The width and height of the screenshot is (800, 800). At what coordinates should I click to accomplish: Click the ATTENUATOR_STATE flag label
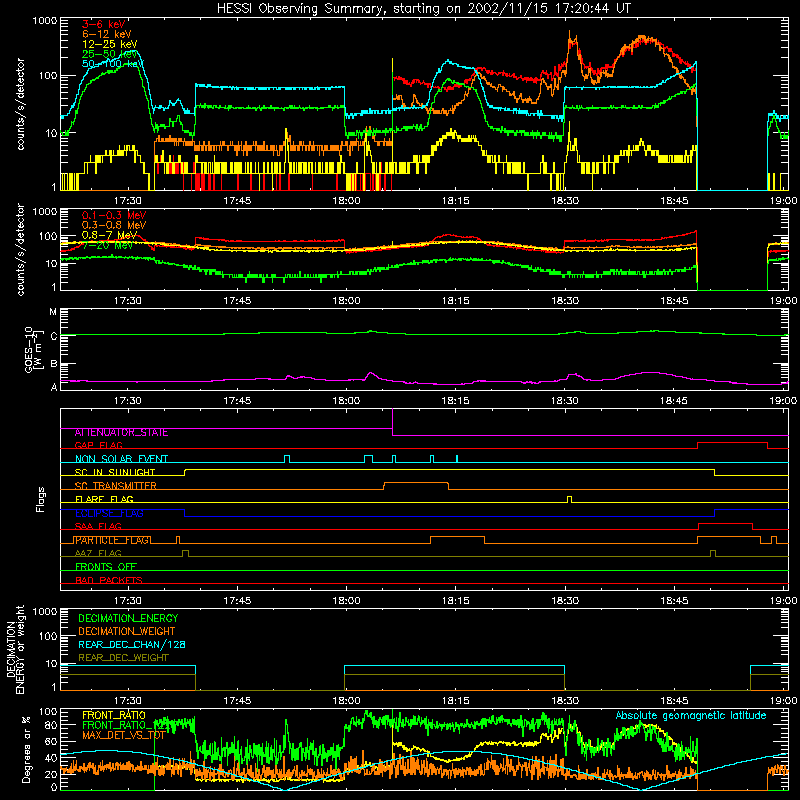(121, 433)
